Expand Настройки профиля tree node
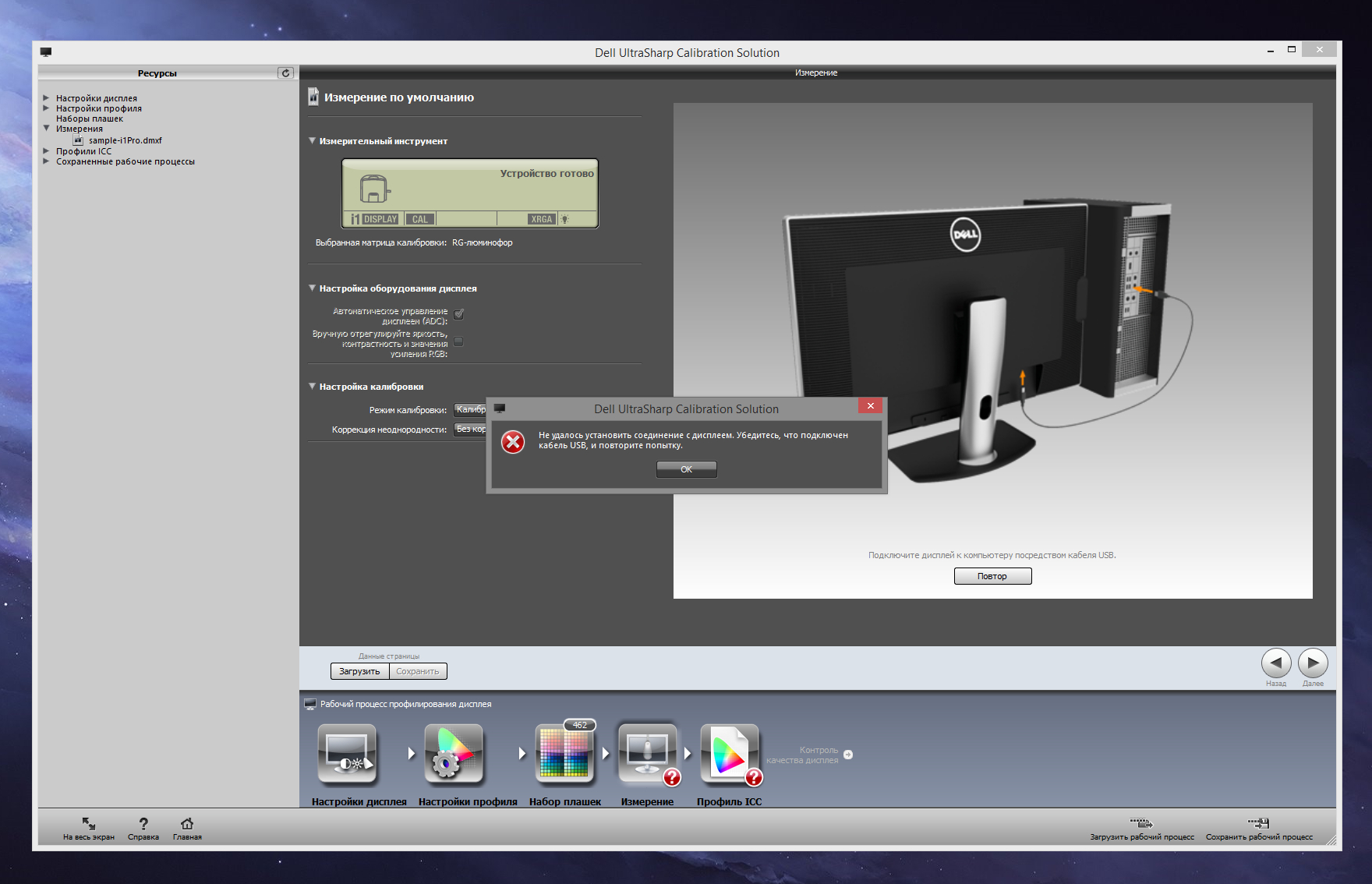Screen dimensions: 1372x884 coord(46,108)
